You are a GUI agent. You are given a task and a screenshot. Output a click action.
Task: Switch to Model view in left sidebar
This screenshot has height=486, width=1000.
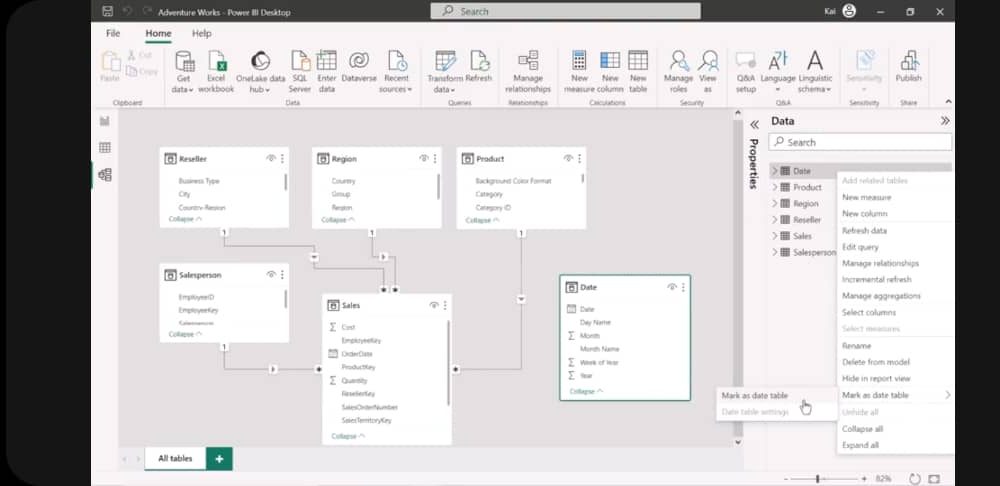[x=105, y=174]
